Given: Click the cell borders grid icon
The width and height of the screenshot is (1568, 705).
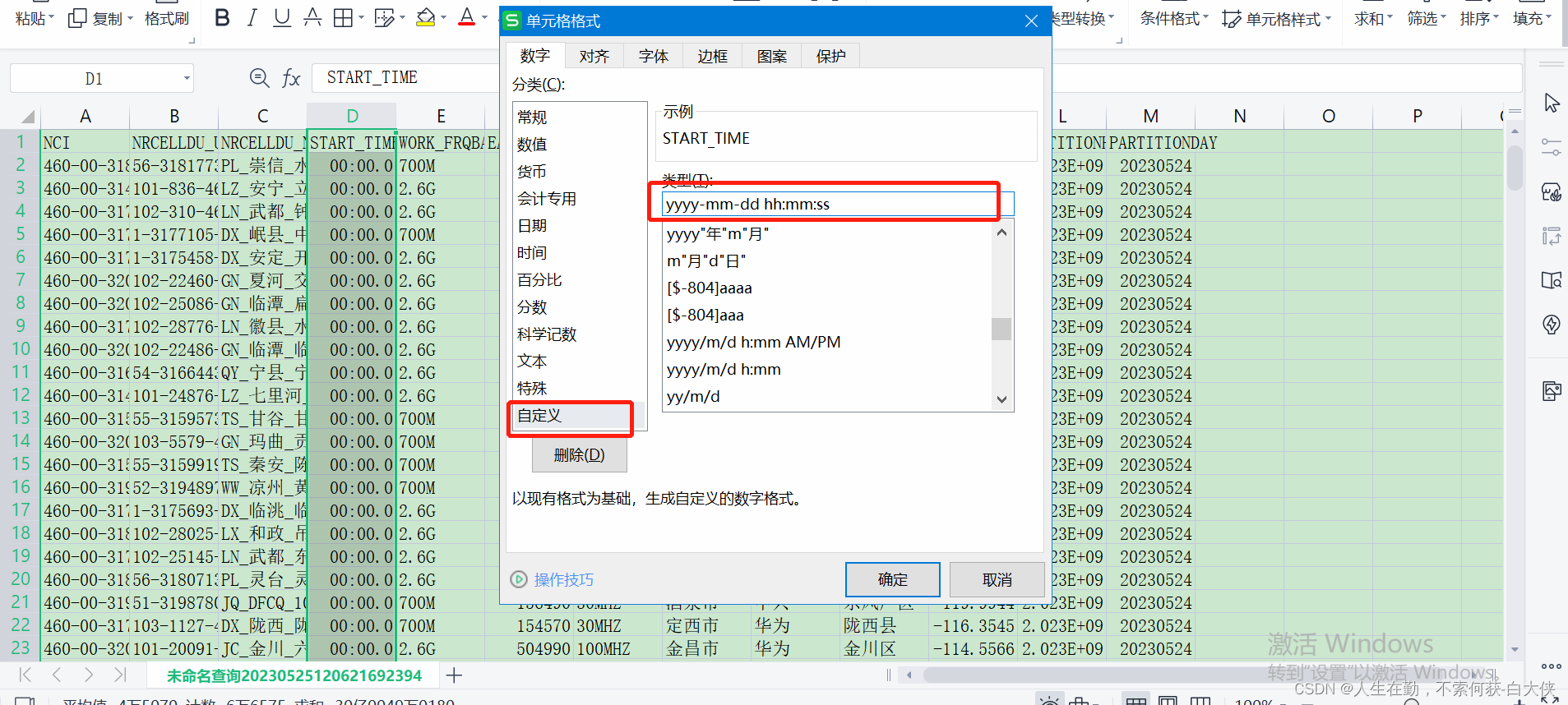Looking at the screenshot, I should pyautogui.click(x=343, y=17).
